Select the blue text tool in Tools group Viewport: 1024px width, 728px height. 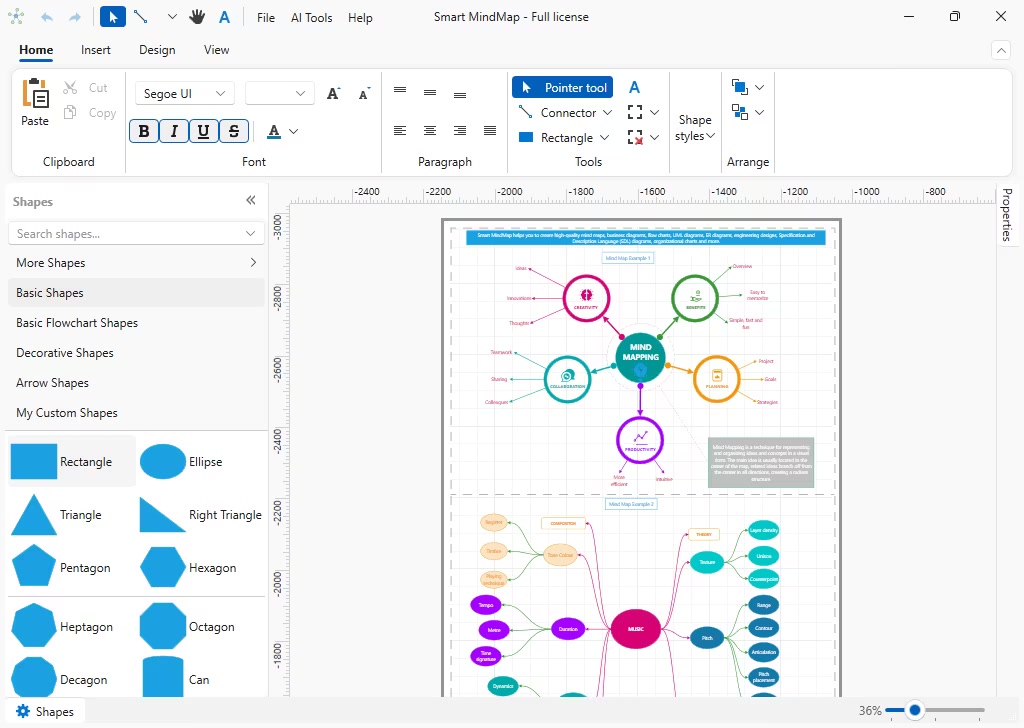pos(634,87)
